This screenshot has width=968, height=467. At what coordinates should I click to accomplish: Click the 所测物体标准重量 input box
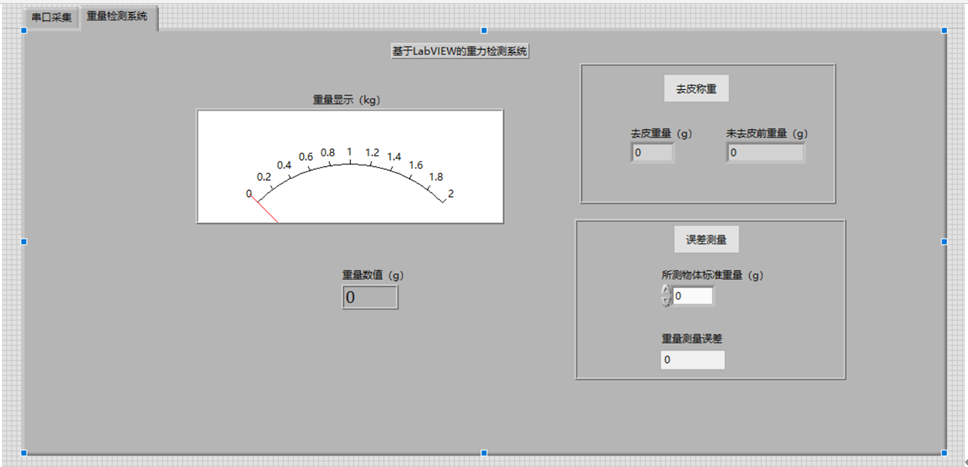coord(693,296)
